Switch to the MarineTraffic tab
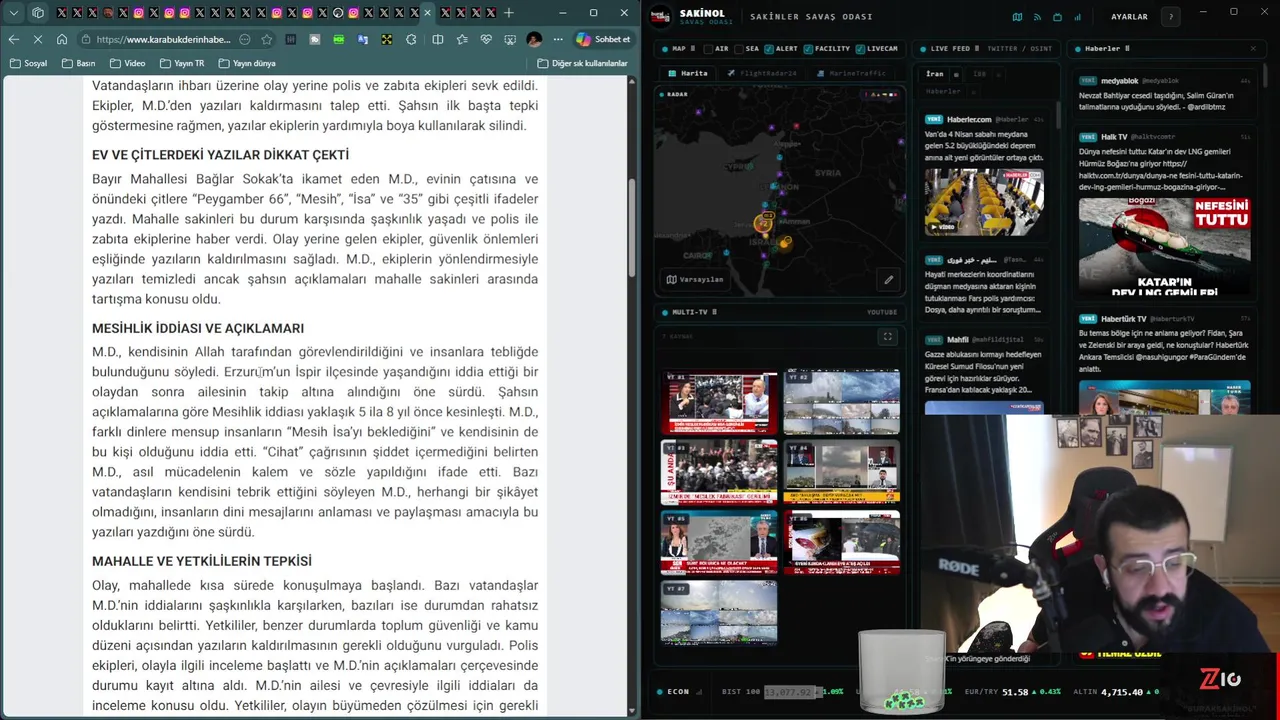Viewport: 1280px width, 720px height. click(x=851, y=73)
